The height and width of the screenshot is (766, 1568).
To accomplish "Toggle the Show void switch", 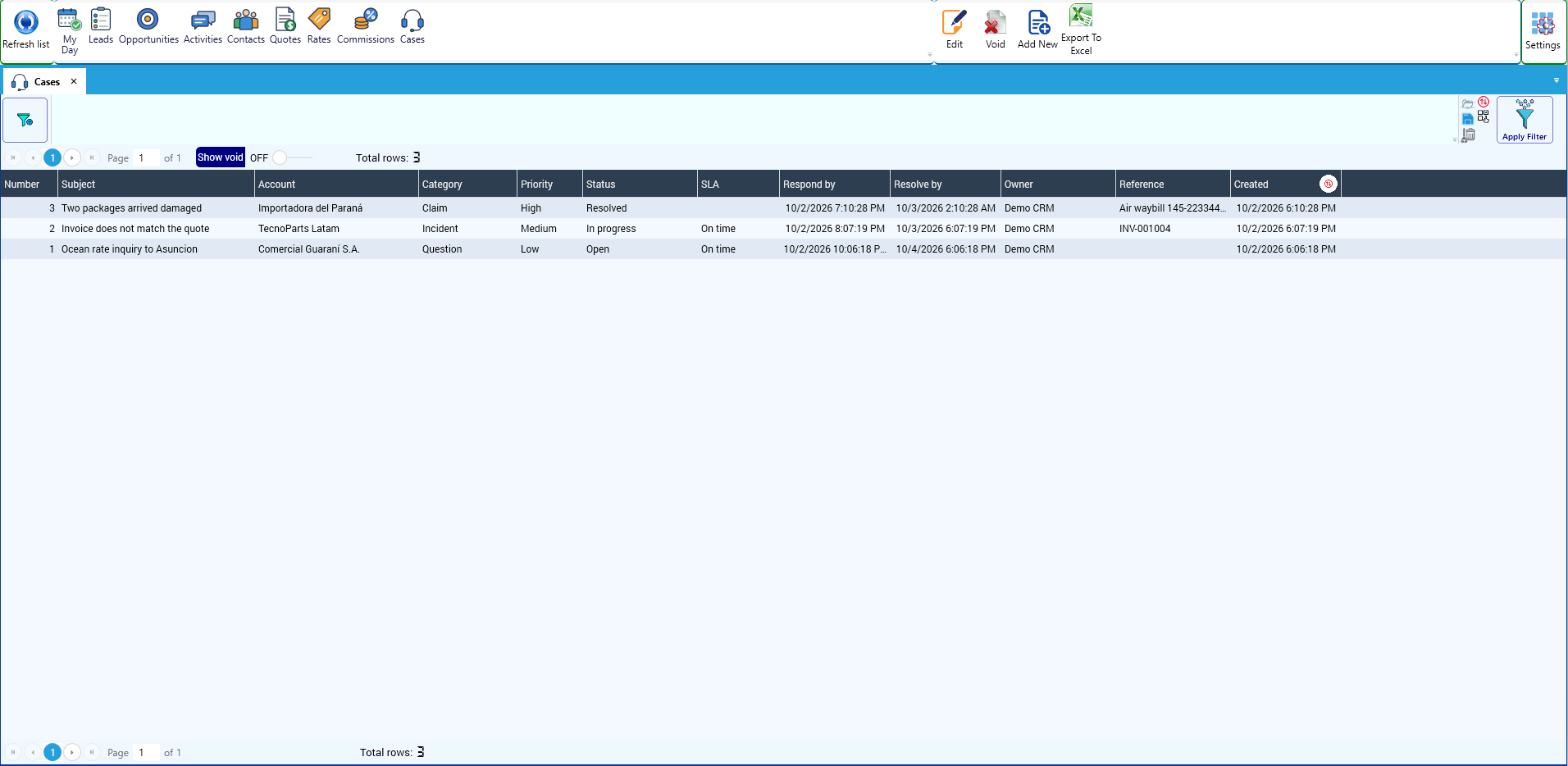I will coord(291,157).
